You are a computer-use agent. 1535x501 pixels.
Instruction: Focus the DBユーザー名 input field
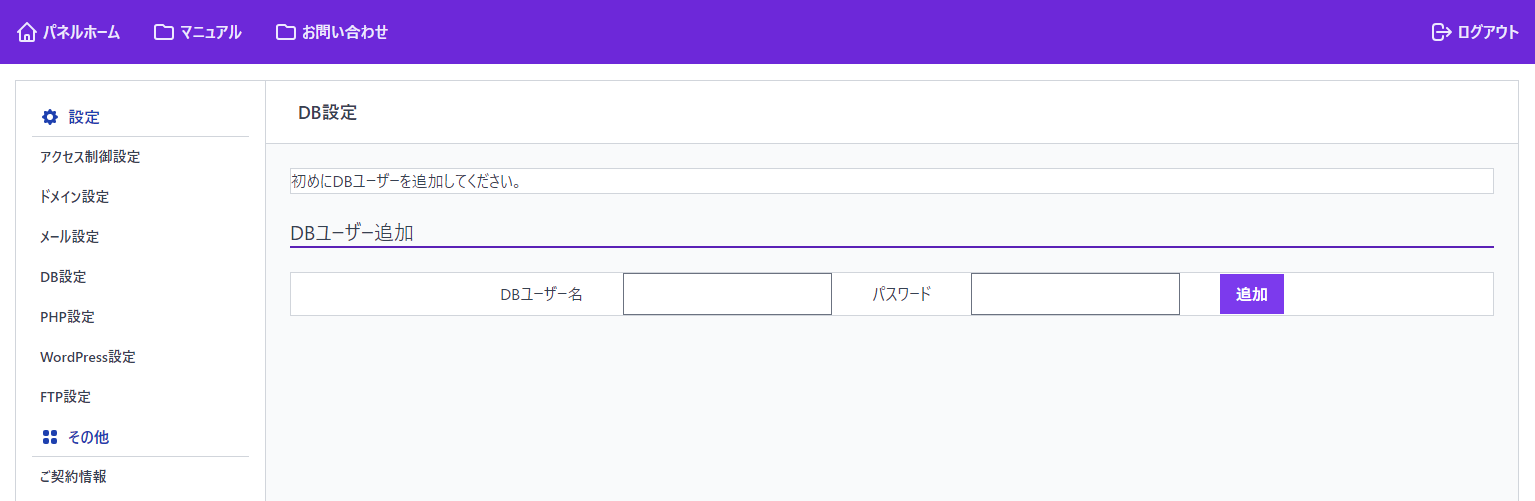727,294
